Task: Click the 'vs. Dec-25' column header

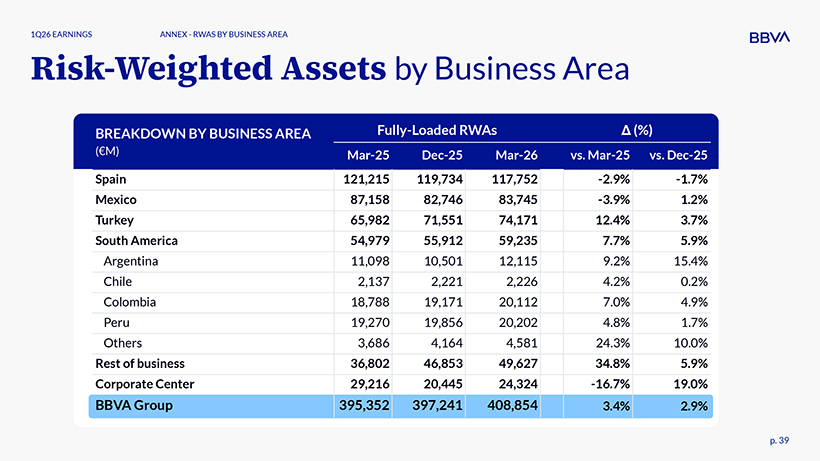Action: 678,155
